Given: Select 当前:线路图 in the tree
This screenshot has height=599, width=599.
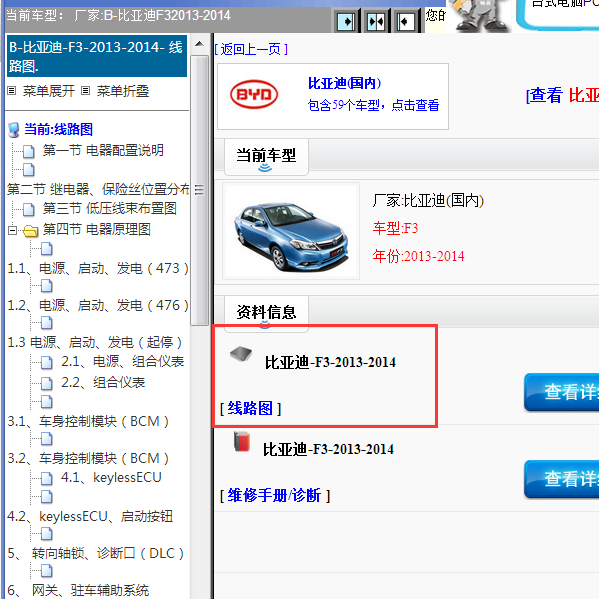Looking at the screenshot, I should click(x=58, y=130).
